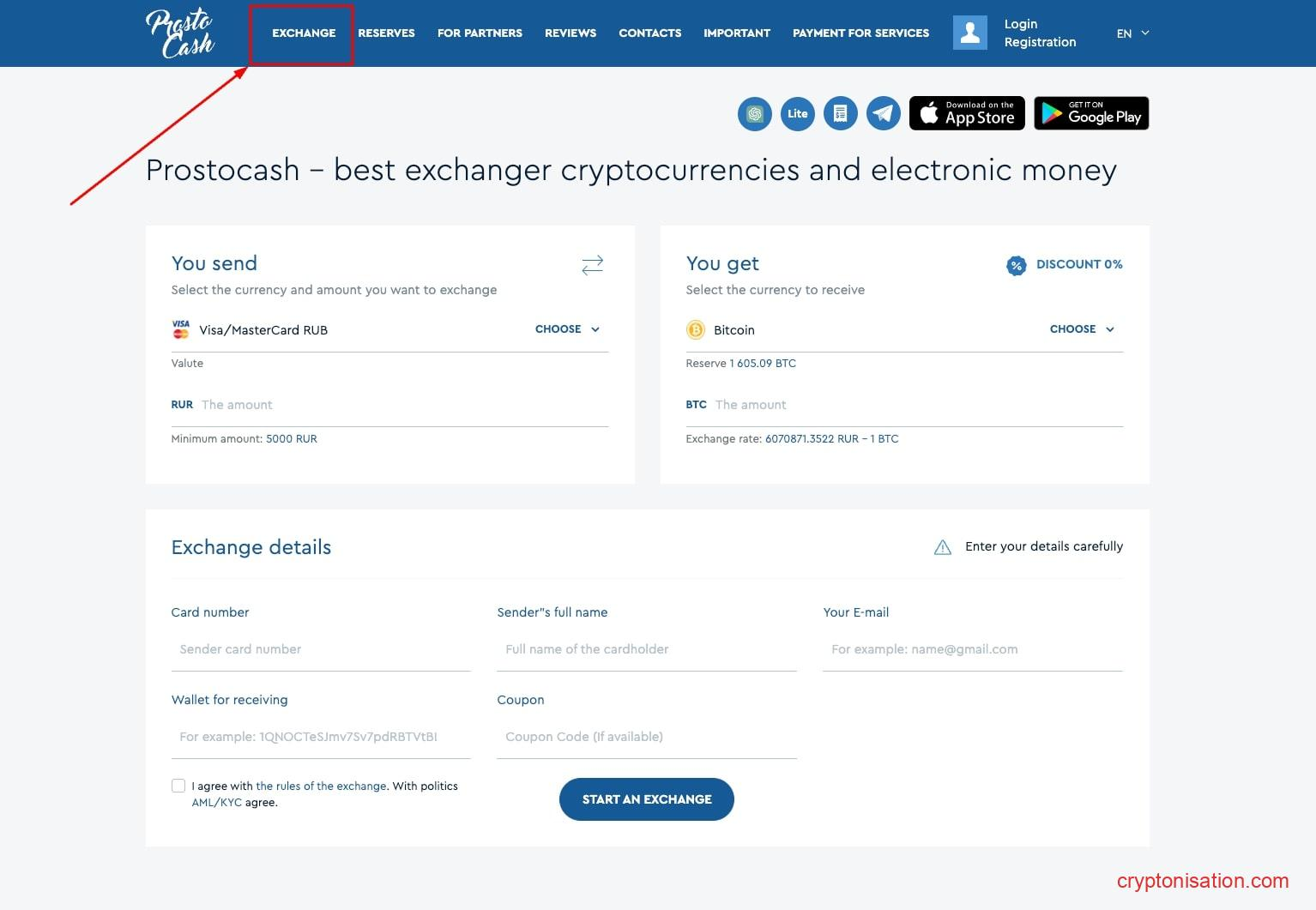Tick the exchange rules agreement checkbox
Screen dimensions: 1316x910
[x=178, y=786]
